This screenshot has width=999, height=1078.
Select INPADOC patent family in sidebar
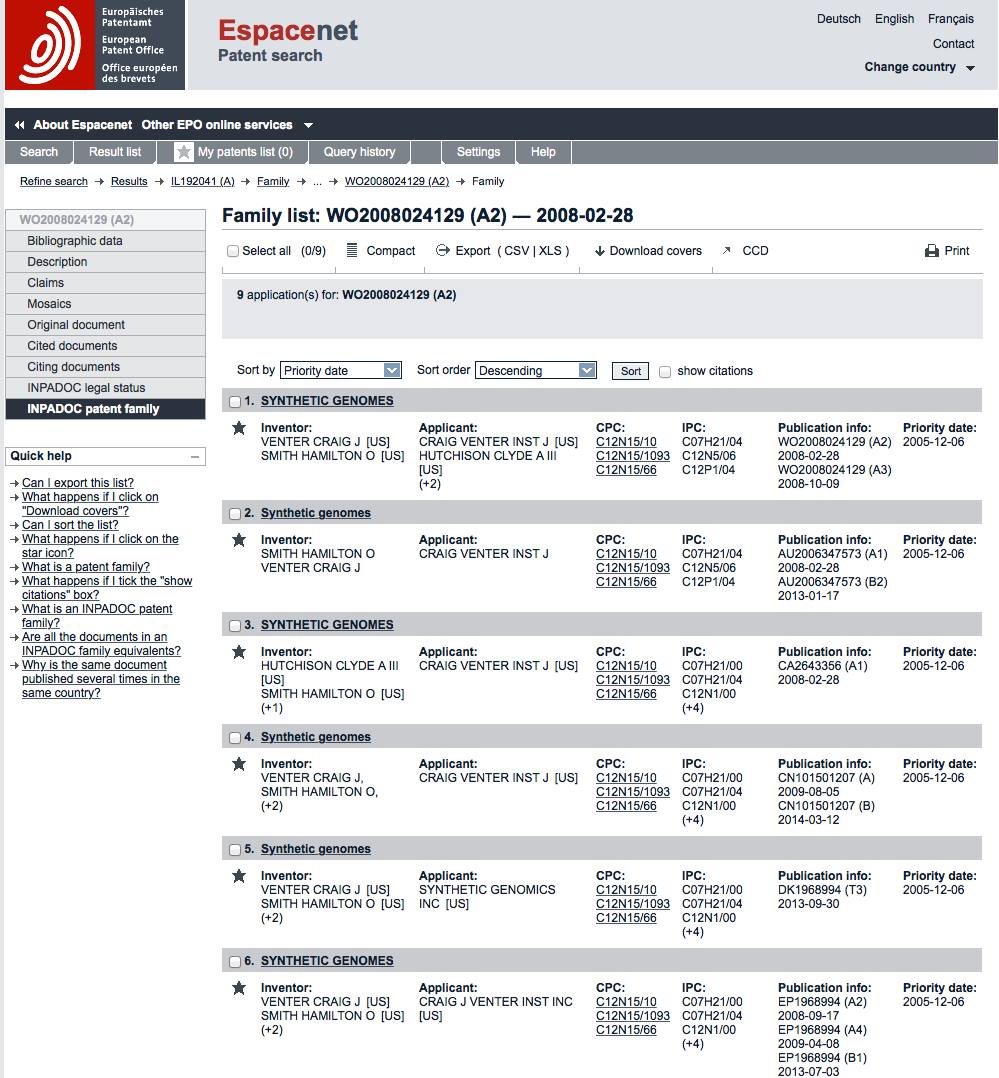pos(105,409)
